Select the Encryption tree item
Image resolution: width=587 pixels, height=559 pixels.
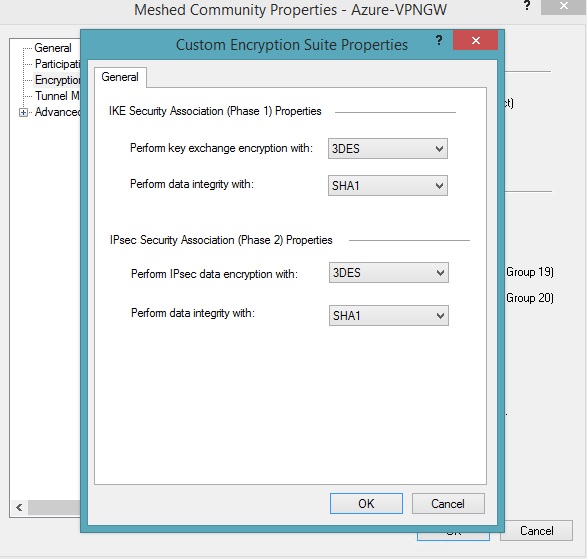pyautogui.click(x=57, y=80)
